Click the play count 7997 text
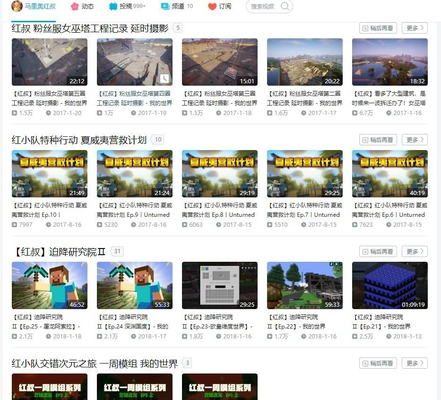This screenshot has width=441, height=400. point(26,225)
